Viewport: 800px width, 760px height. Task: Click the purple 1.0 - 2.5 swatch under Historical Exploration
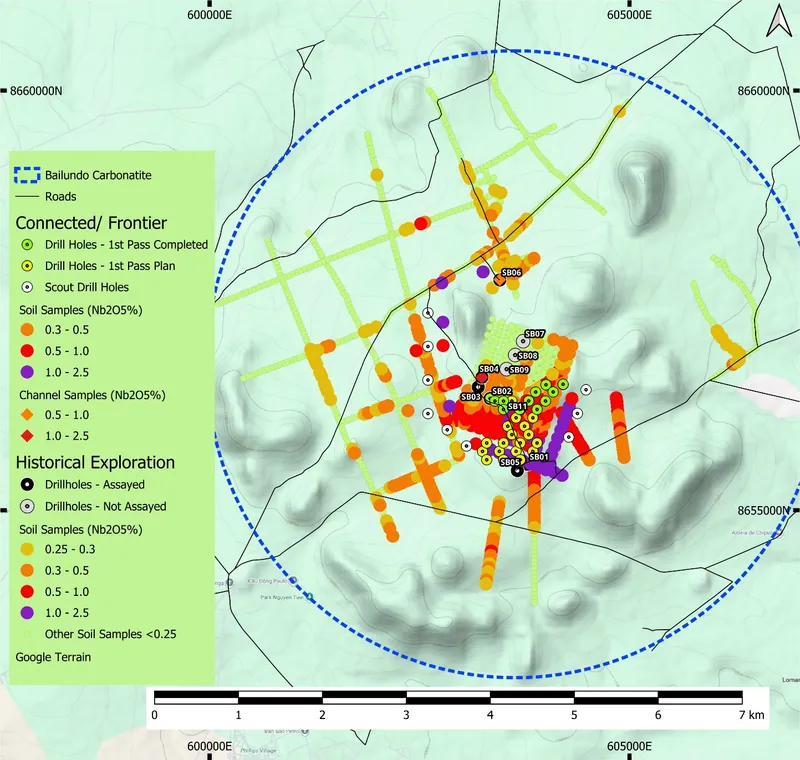(27, 613)
